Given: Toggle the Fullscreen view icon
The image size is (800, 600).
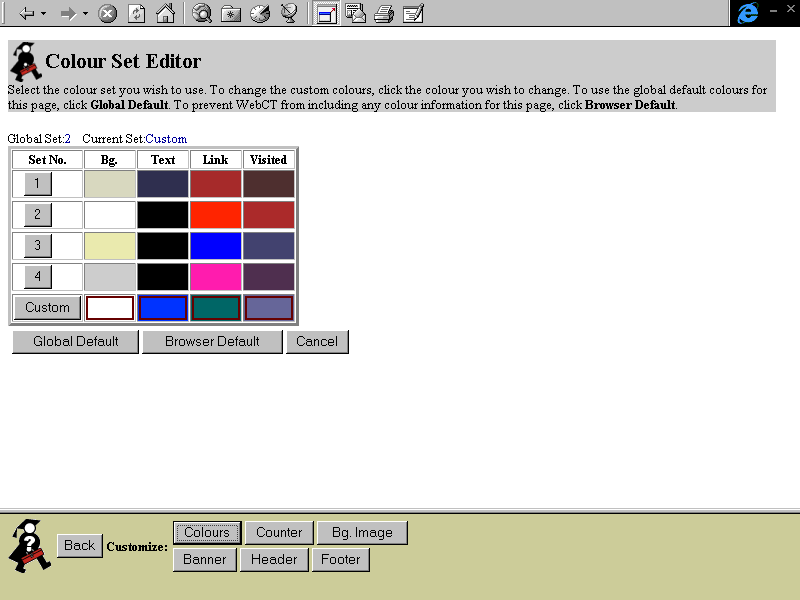Looking at the screenshot, I should (326, 14).
